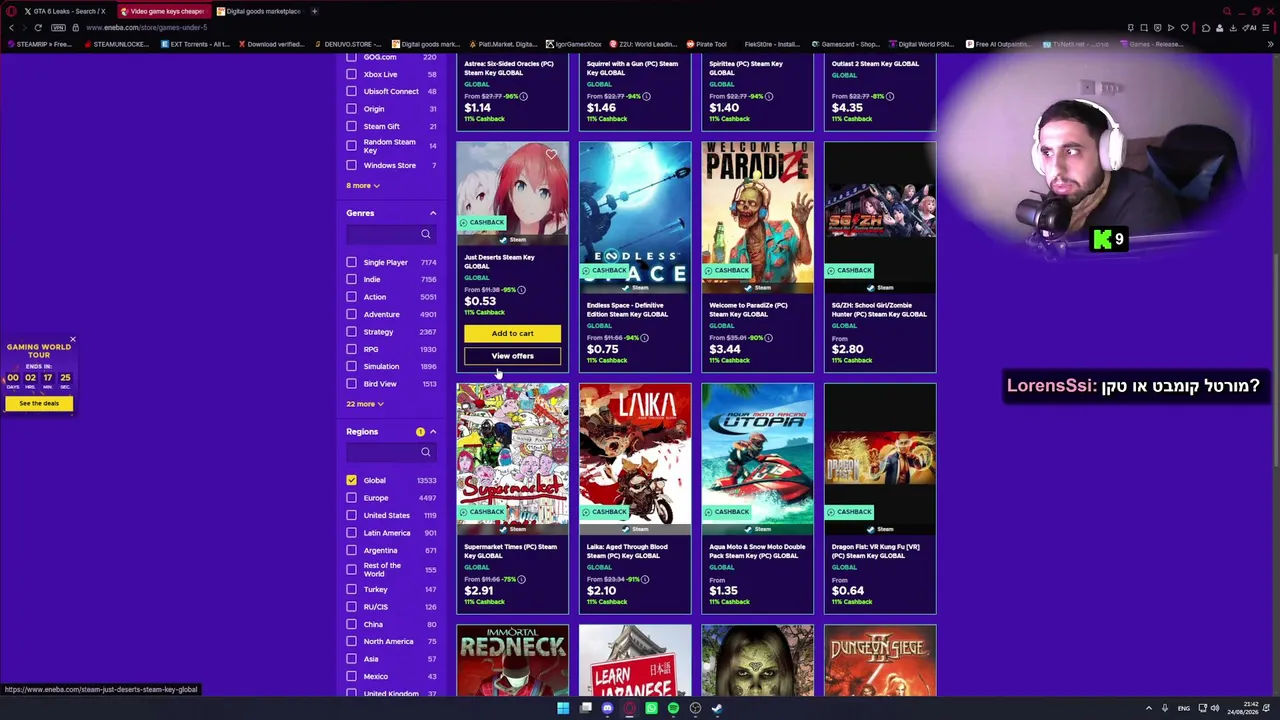
Task: Show price info for Welcome to ParadiZe
Action: coord(768,338)
